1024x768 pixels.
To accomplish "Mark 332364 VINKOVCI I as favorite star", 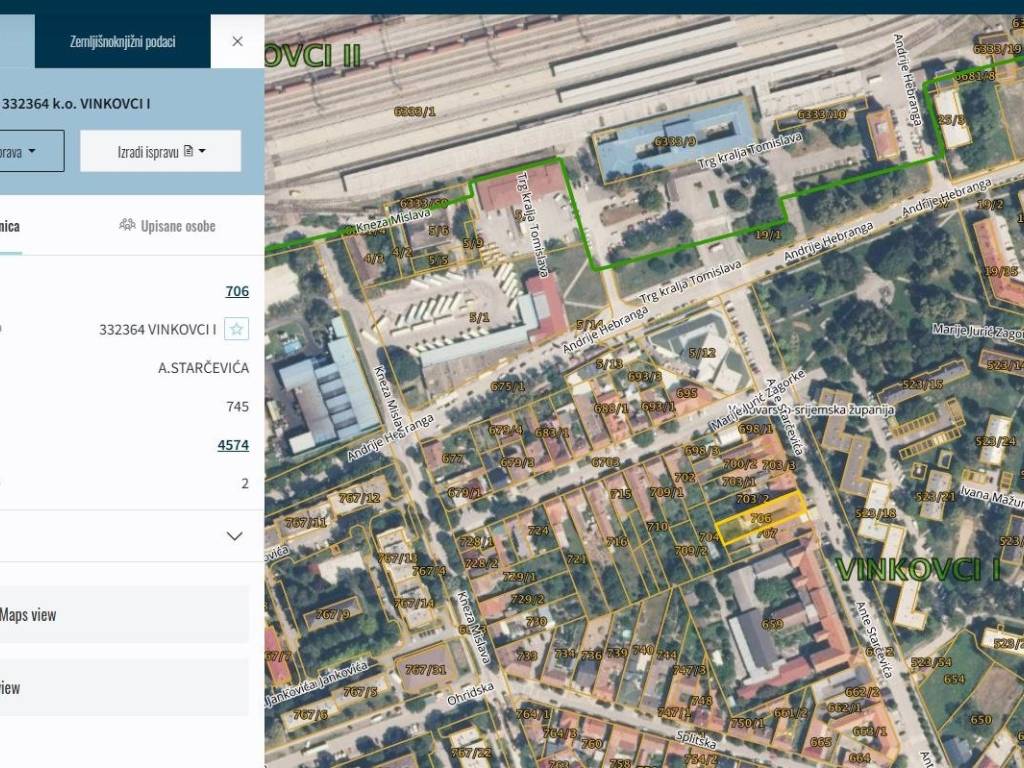I will [236, 329].
